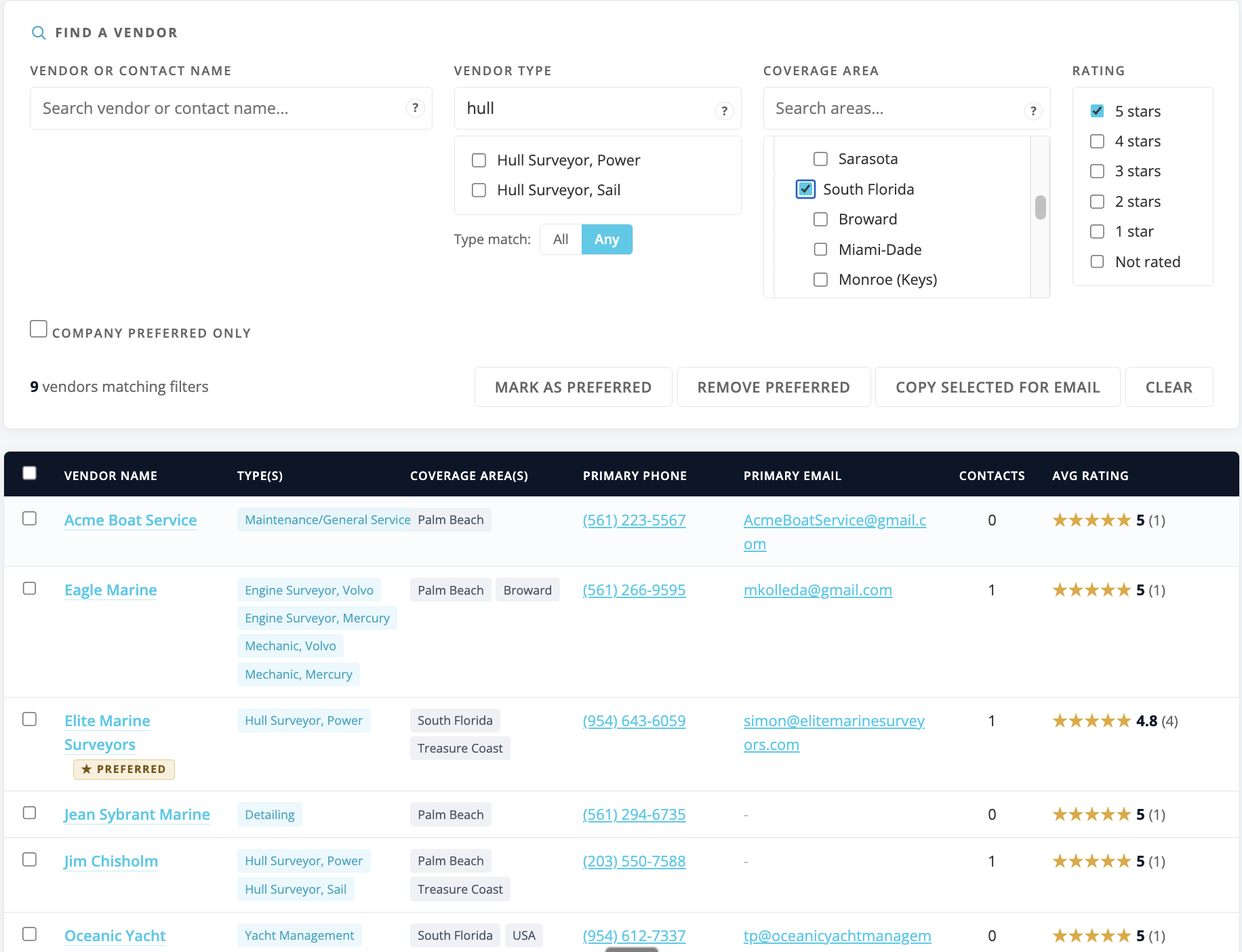Image resolution: width=1242 pixels, height=952 pixels.
Task: Focus the Search areas input
Action: [906, 108]
